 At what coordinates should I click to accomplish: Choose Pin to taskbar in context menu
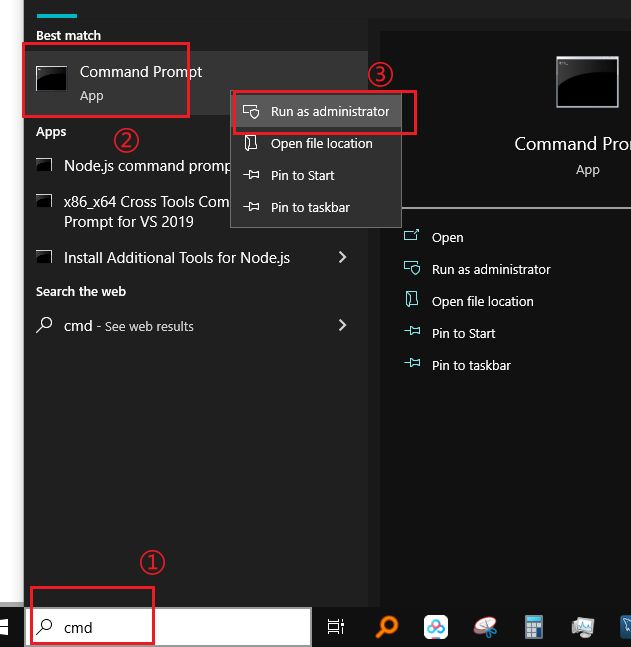[310, 208]
